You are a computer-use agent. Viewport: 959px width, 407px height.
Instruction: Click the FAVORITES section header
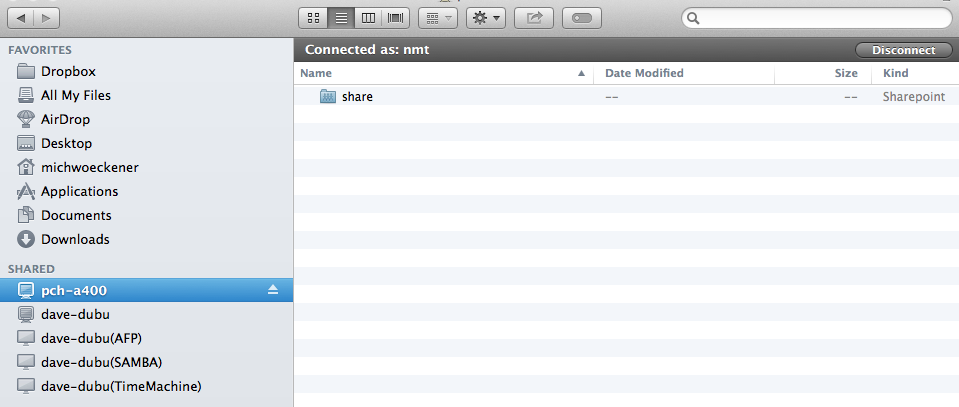tap(40, 50)
